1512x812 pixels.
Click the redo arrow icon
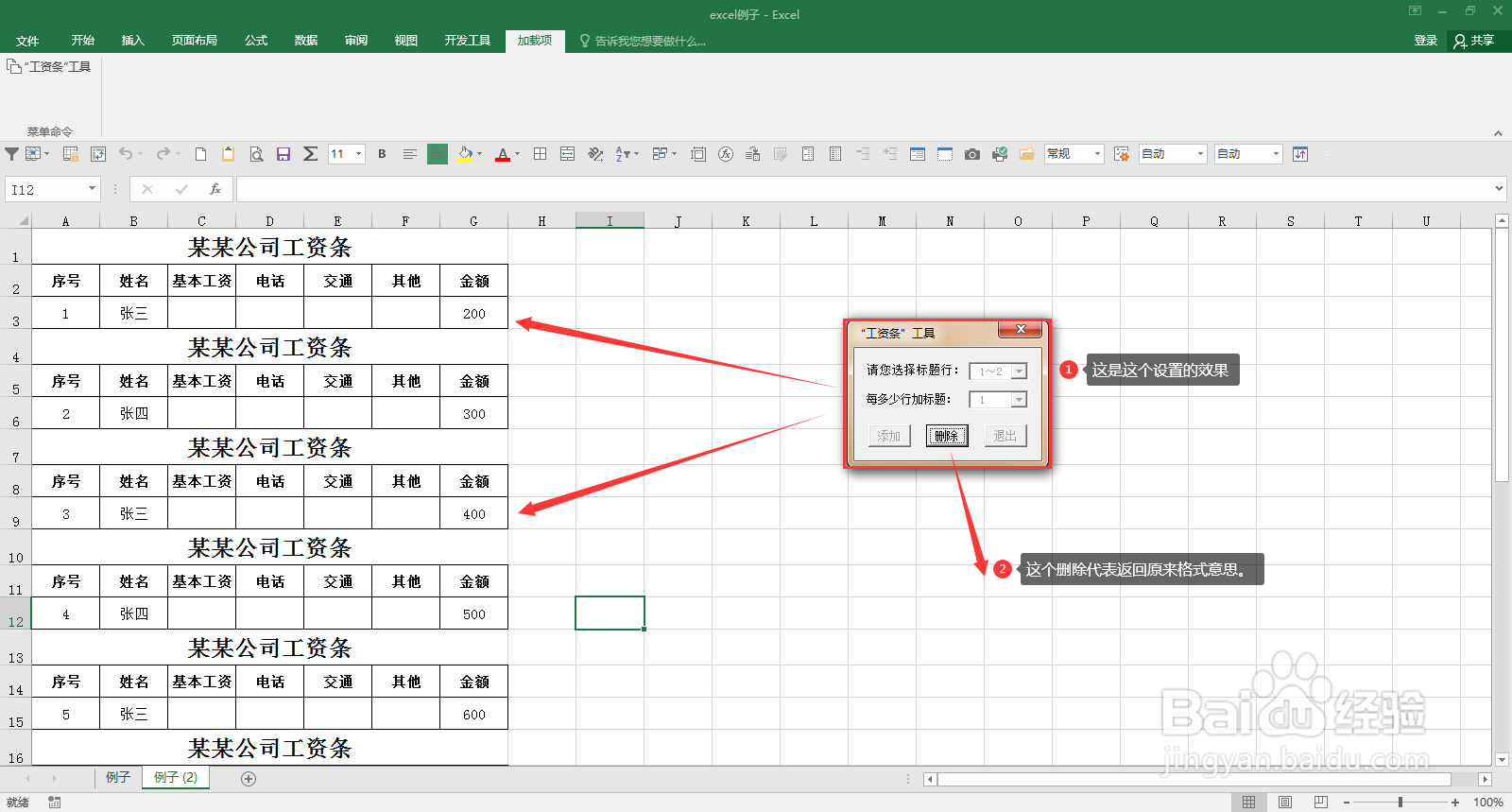pyautogui.click(x=163, y=154)
